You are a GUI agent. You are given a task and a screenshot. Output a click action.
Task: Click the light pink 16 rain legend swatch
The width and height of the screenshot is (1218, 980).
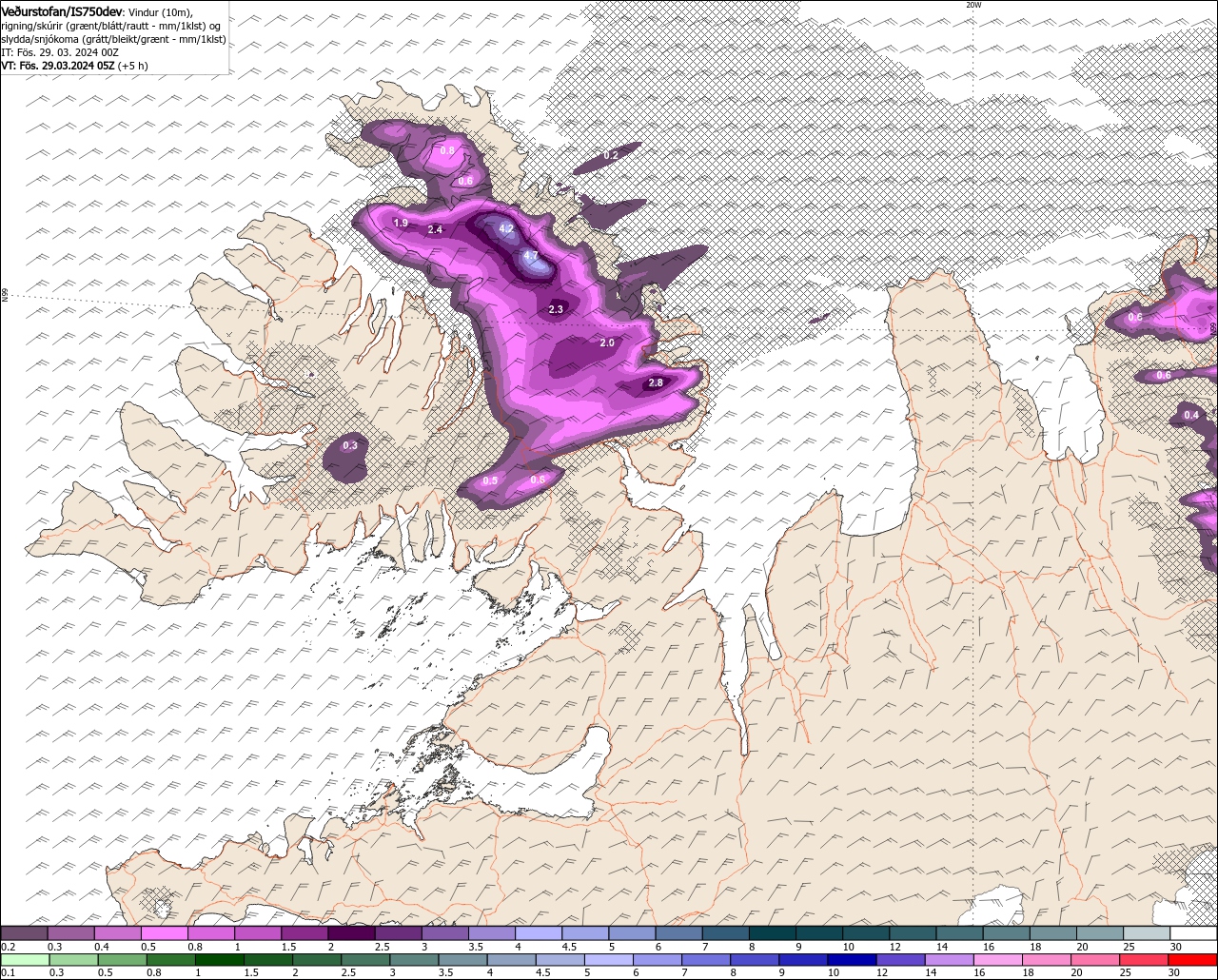pos(998,959)
